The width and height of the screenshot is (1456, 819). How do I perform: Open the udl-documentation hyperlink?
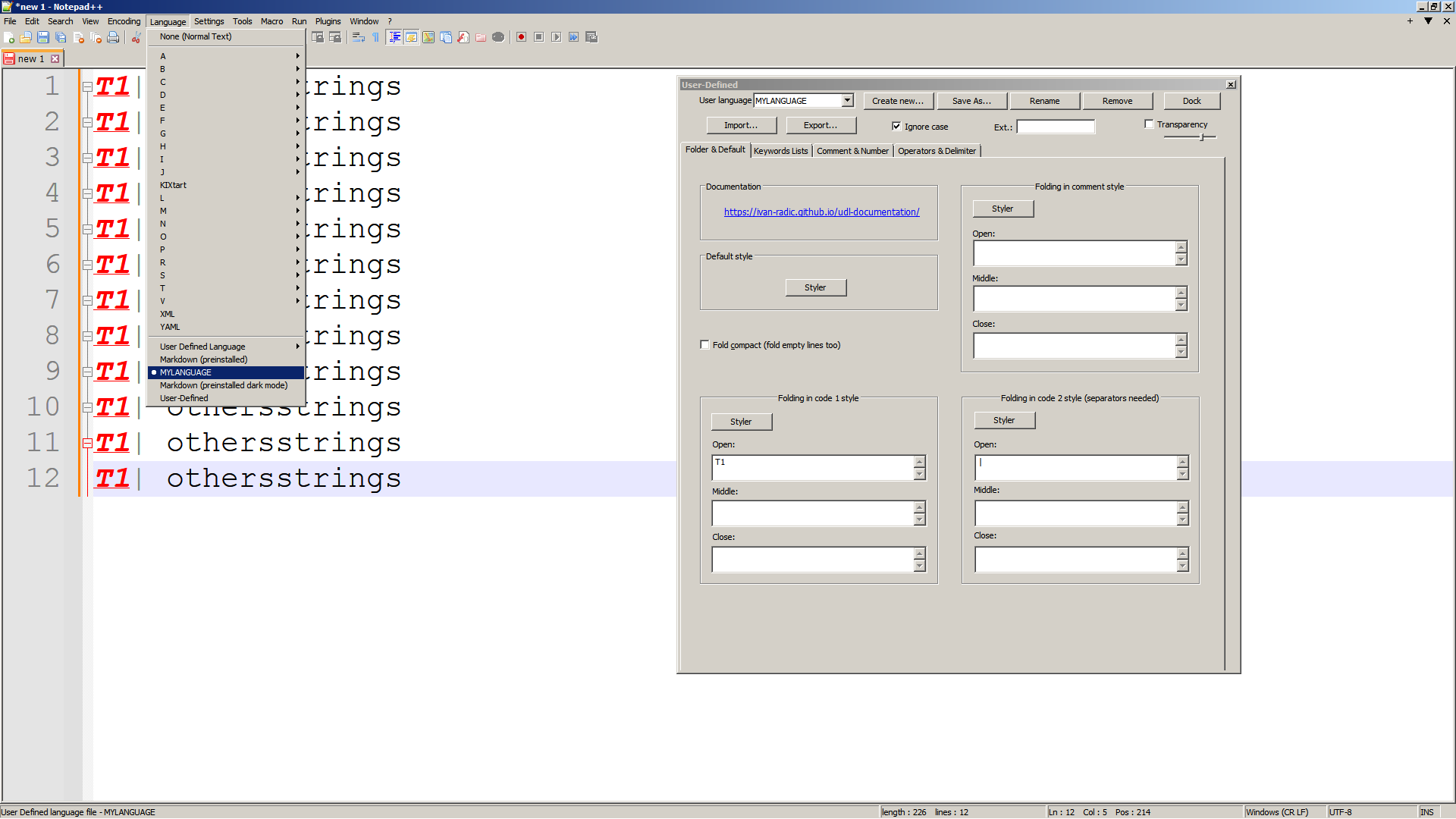[821, 212]
